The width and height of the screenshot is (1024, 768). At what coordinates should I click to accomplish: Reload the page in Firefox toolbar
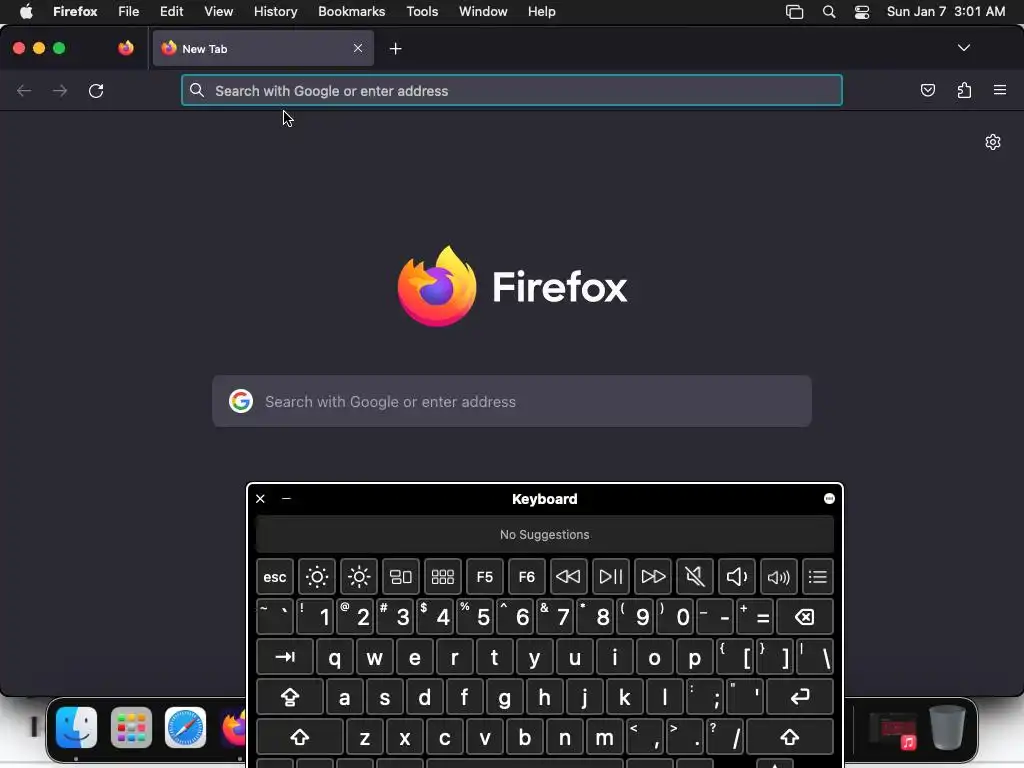tap(96, 91)
